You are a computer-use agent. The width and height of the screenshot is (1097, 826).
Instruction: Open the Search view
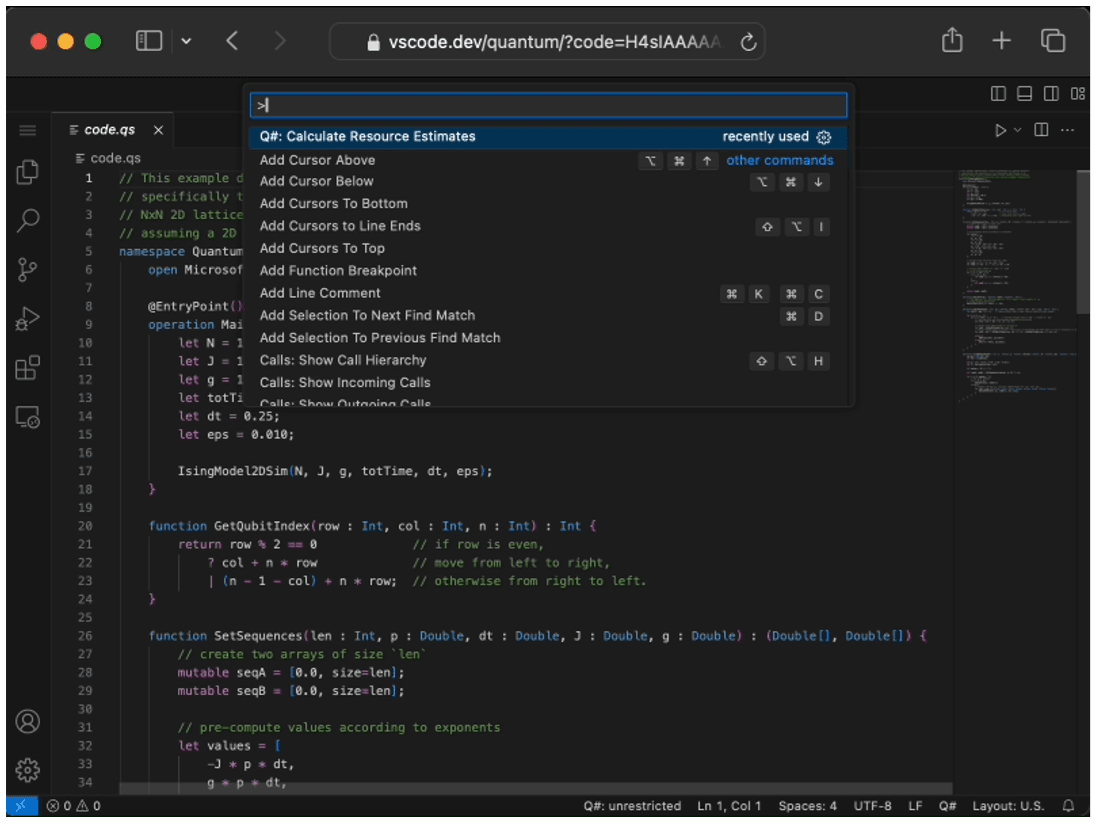29,220
